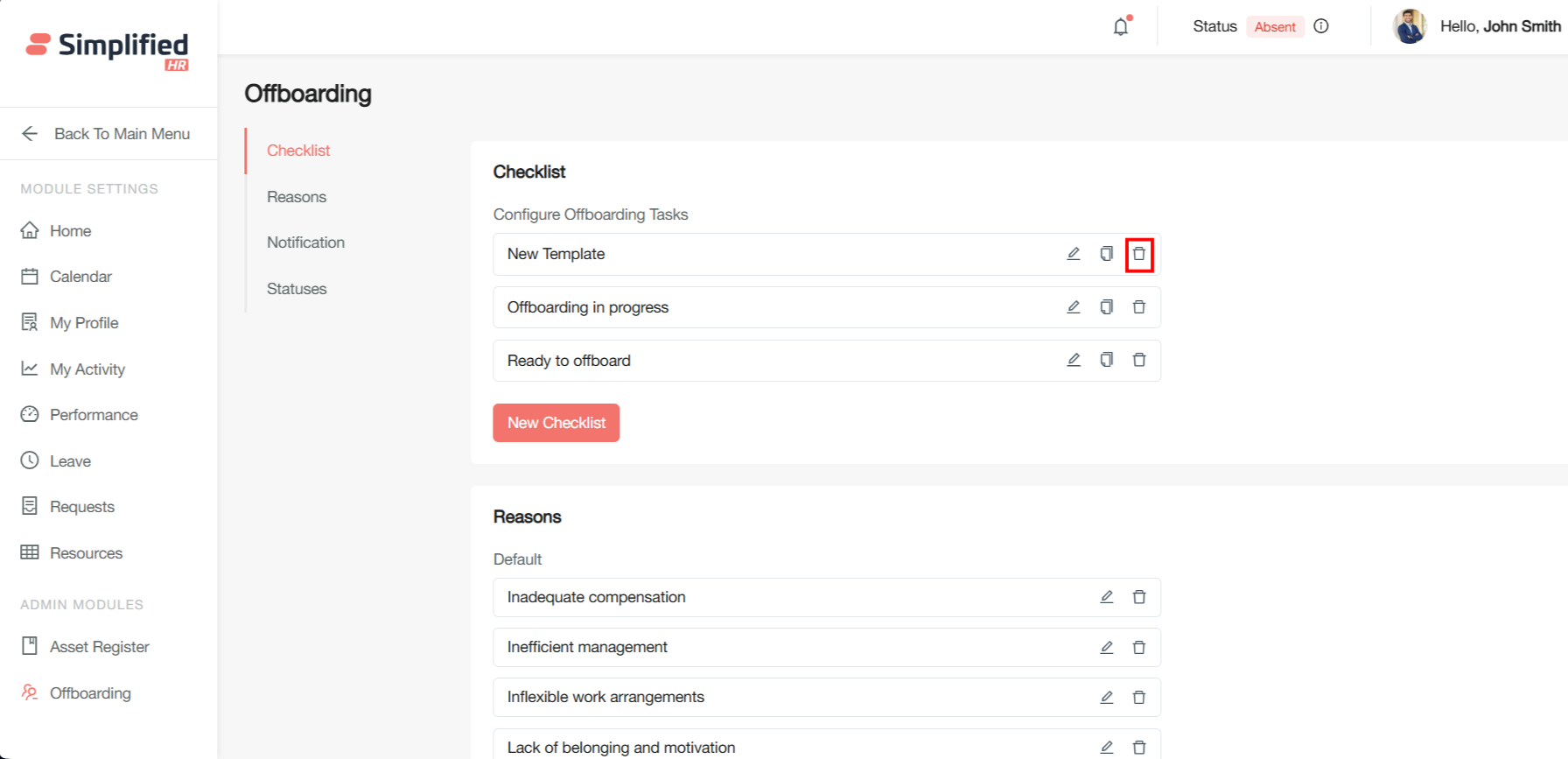
Task: Go to Asset Register module
Action: (99, 647)
